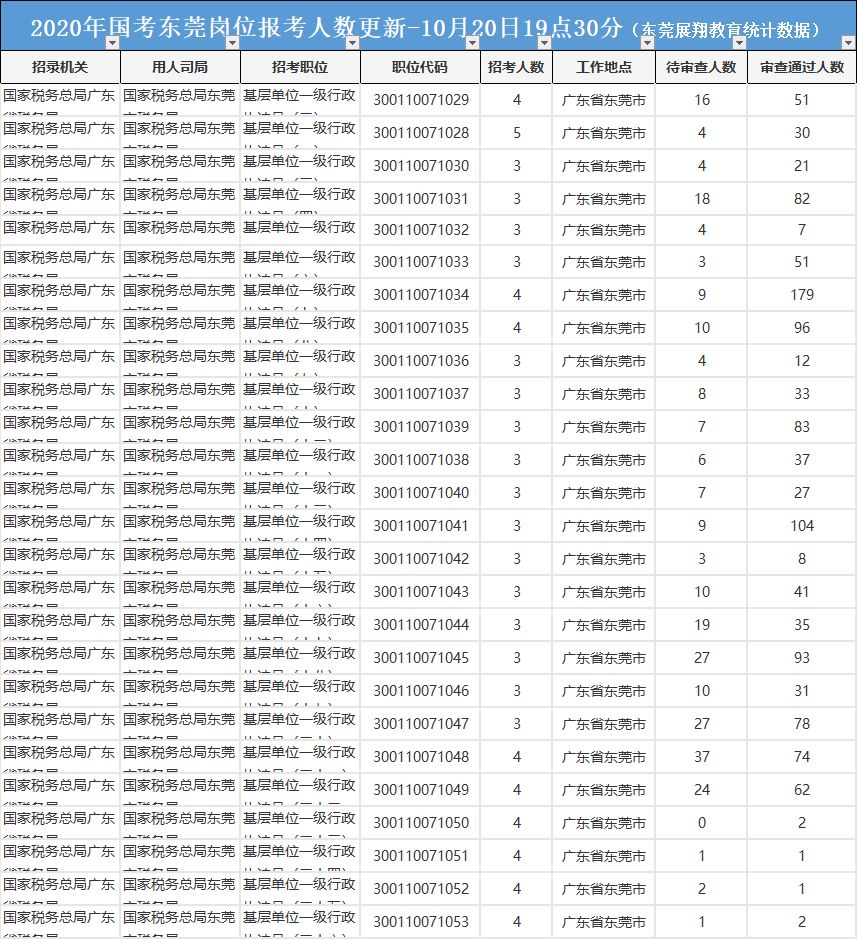
Task: Select position code cell 300110071041
Action: coord(420,525)
